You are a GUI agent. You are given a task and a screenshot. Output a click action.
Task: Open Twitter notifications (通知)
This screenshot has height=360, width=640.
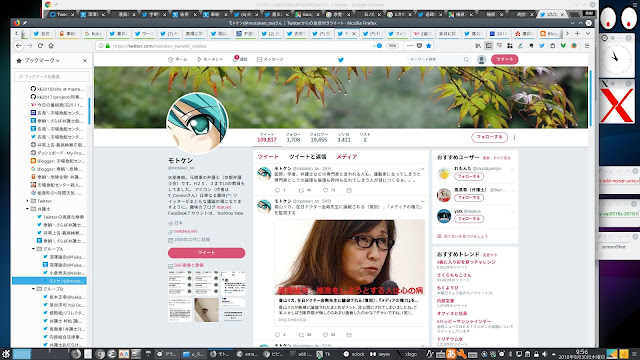(240, 60)
